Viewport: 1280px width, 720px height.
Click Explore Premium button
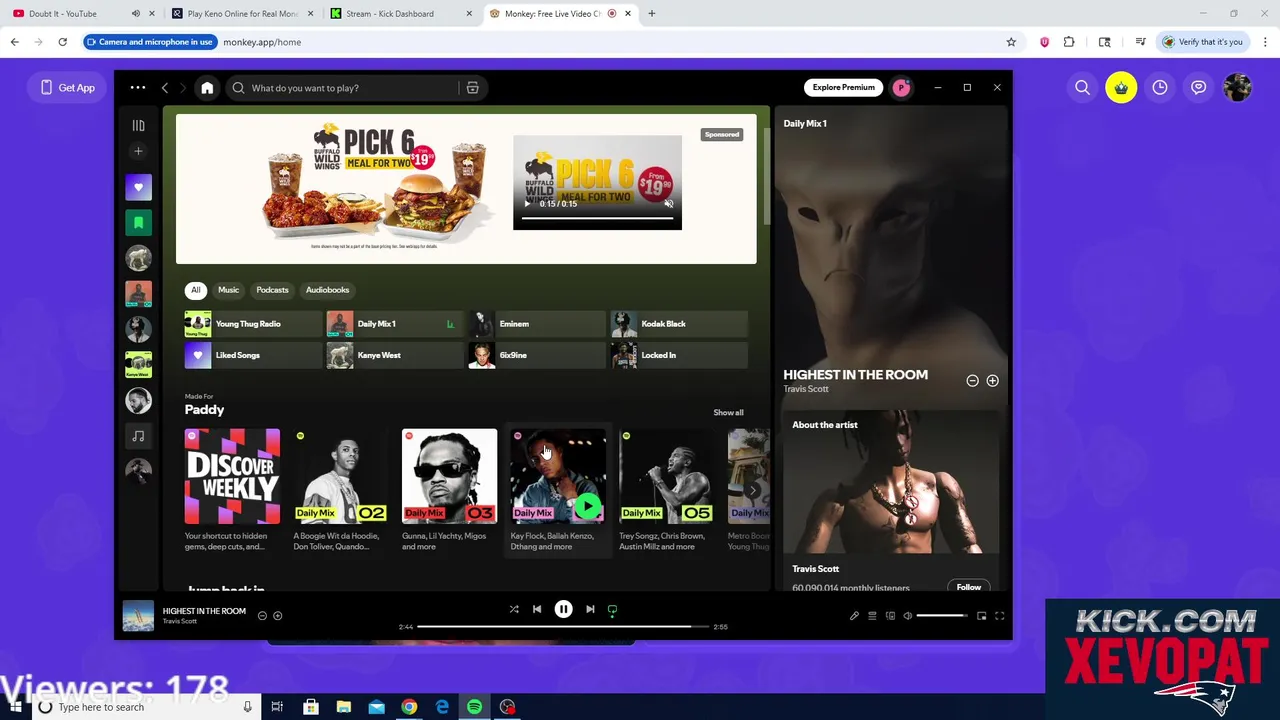click(843, 88)
